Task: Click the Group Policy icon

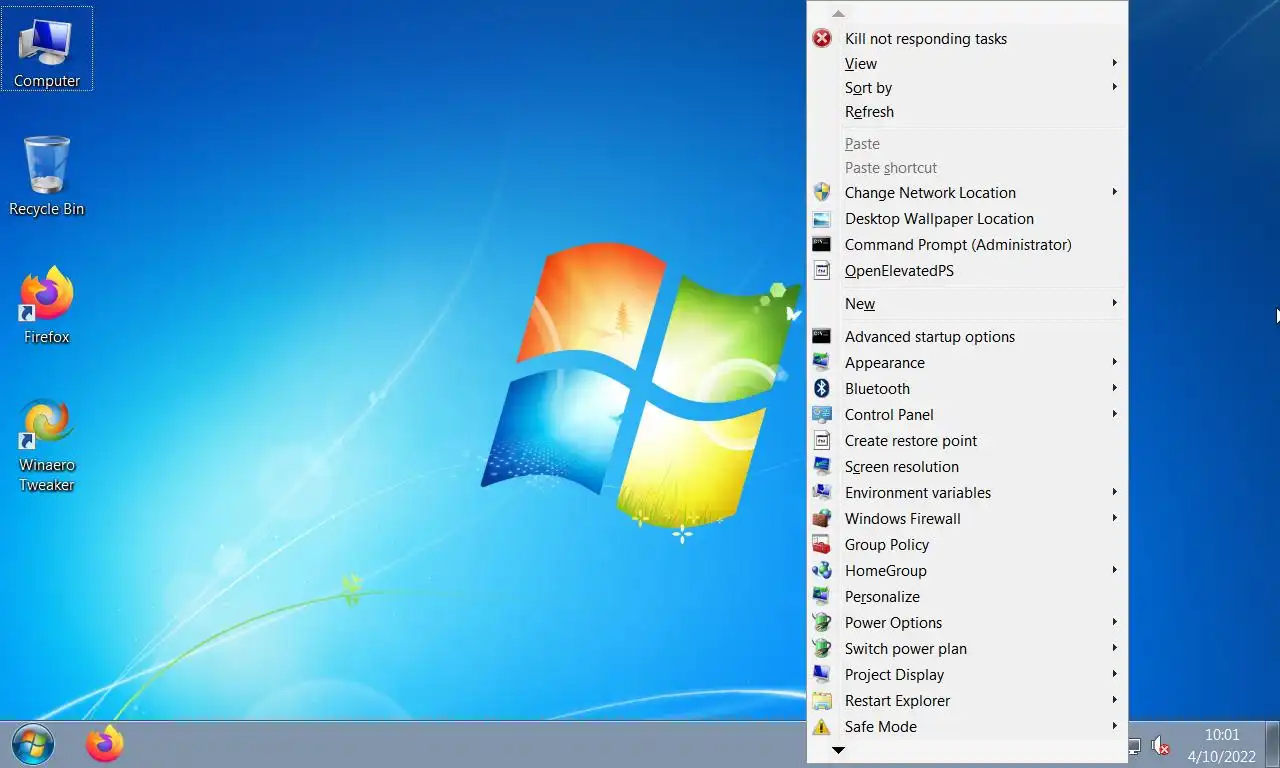Action: tap(822, 544)
